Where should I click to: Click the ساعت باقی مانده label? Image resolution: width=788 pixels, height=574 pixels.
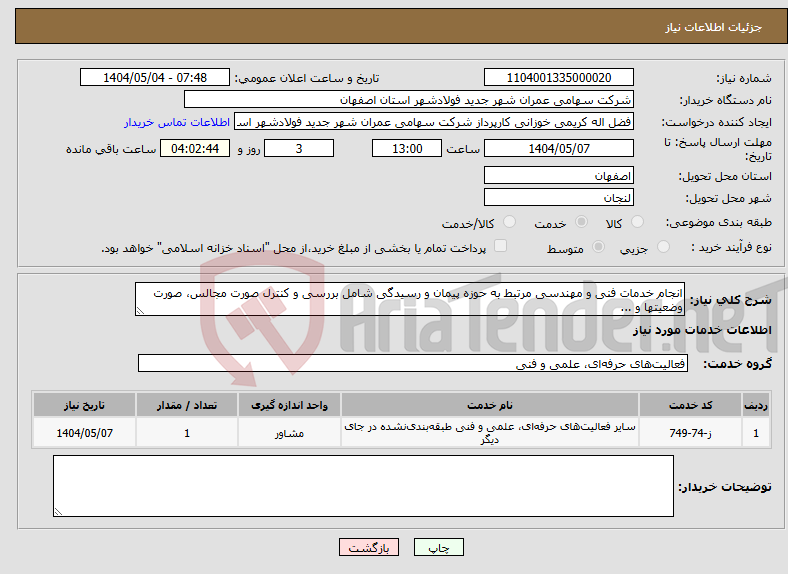click(x=111, y=149)
